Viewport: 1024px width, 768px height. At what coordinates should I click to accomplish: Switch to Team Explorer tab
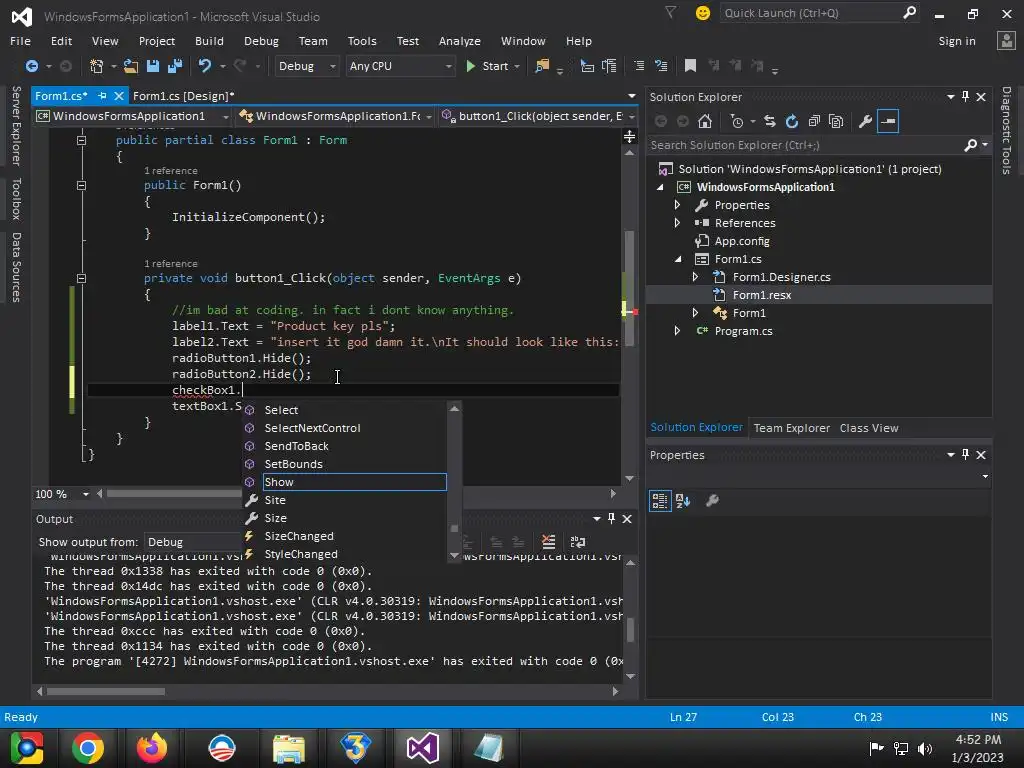click(x=792, y=428)
